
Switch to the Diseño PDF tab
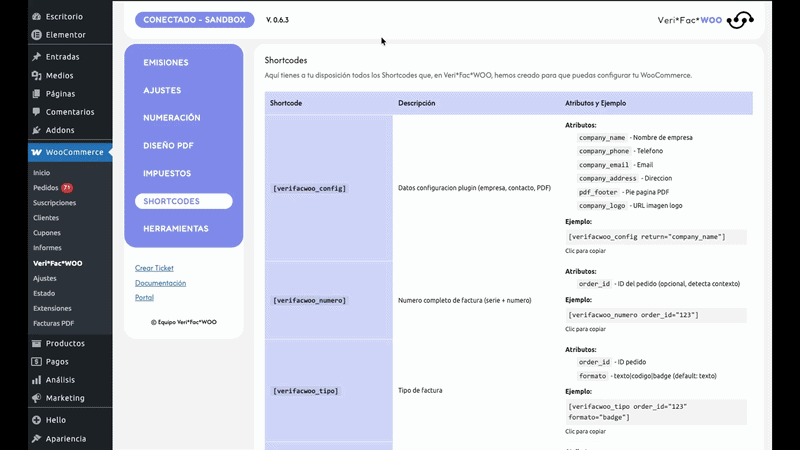tap(168, 145)
